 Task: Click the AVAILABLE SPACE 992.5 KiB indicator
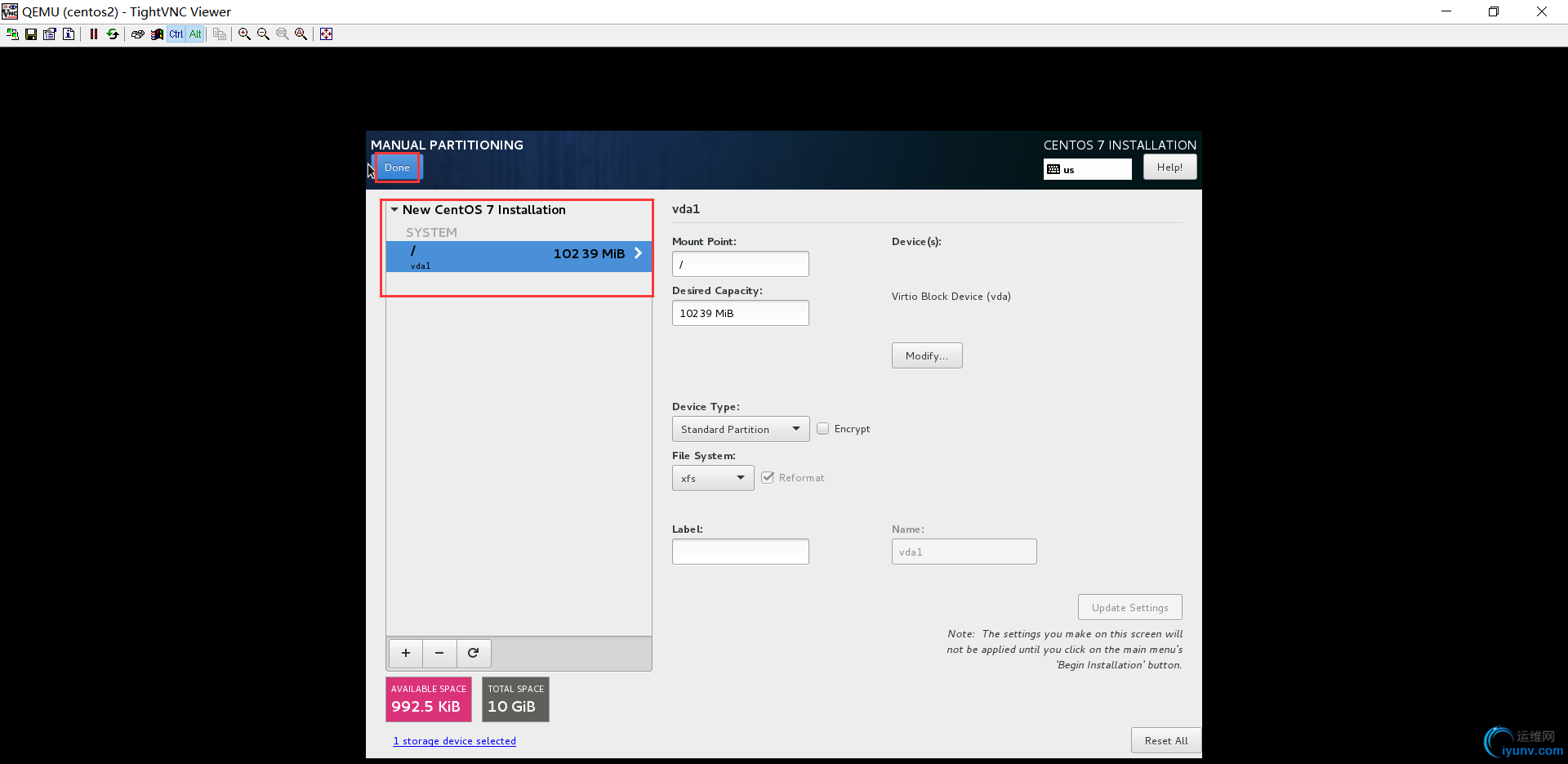(429, 699)
